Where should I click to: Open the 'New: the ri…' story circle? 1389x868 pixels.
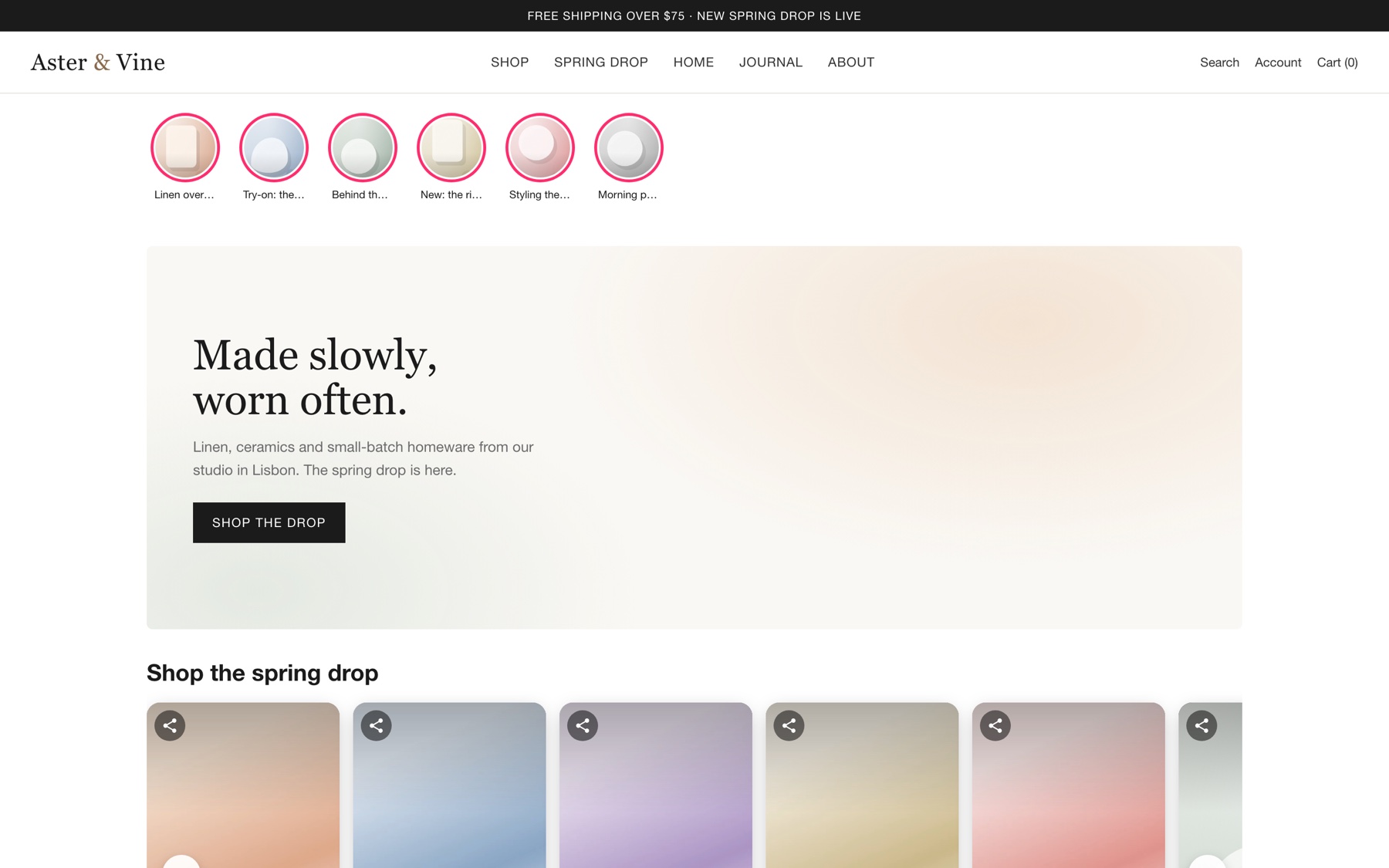point(451,147)
